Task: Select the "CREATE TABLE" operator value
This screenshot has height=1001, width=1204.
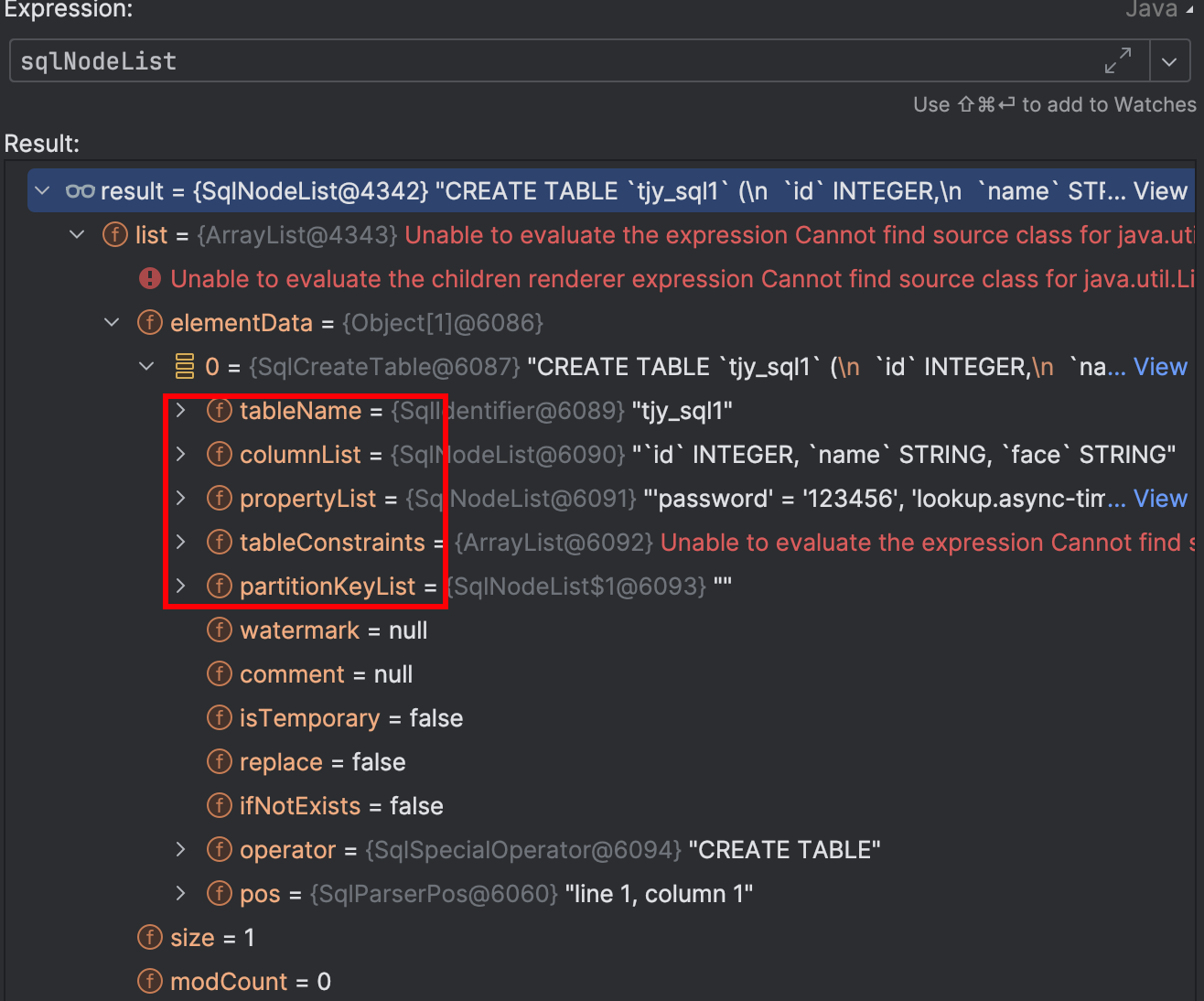Action: pos(784,850)
